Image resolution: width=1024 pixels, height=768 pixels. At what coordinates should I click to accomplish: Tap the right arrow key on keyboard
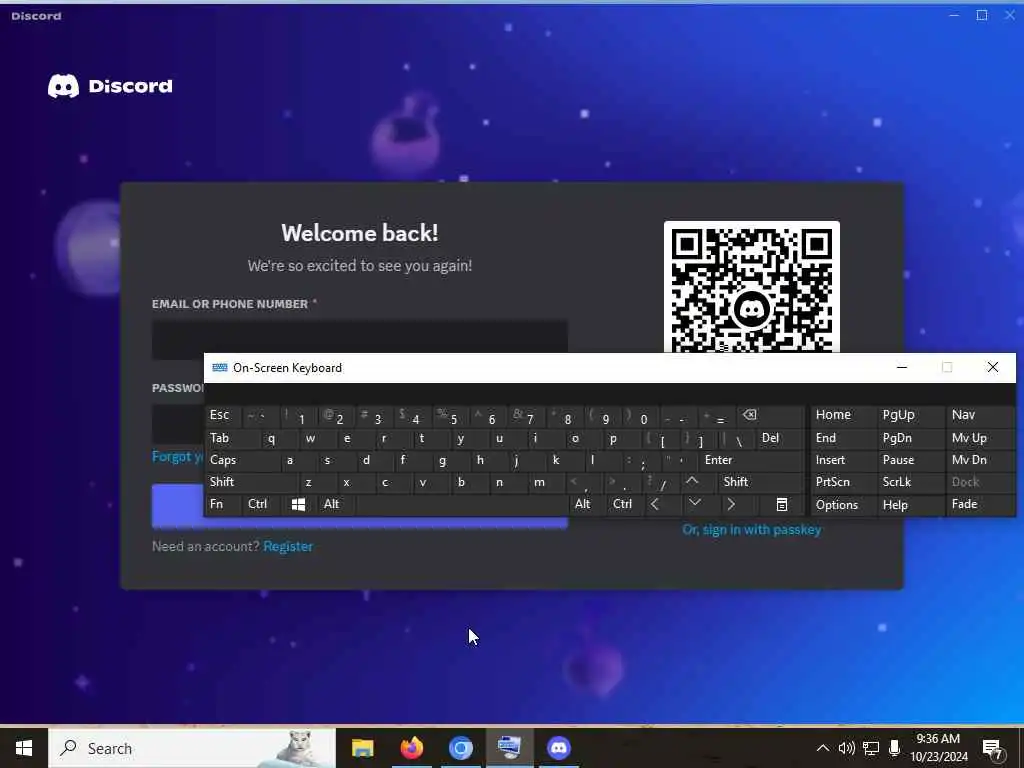coord(731,504)
